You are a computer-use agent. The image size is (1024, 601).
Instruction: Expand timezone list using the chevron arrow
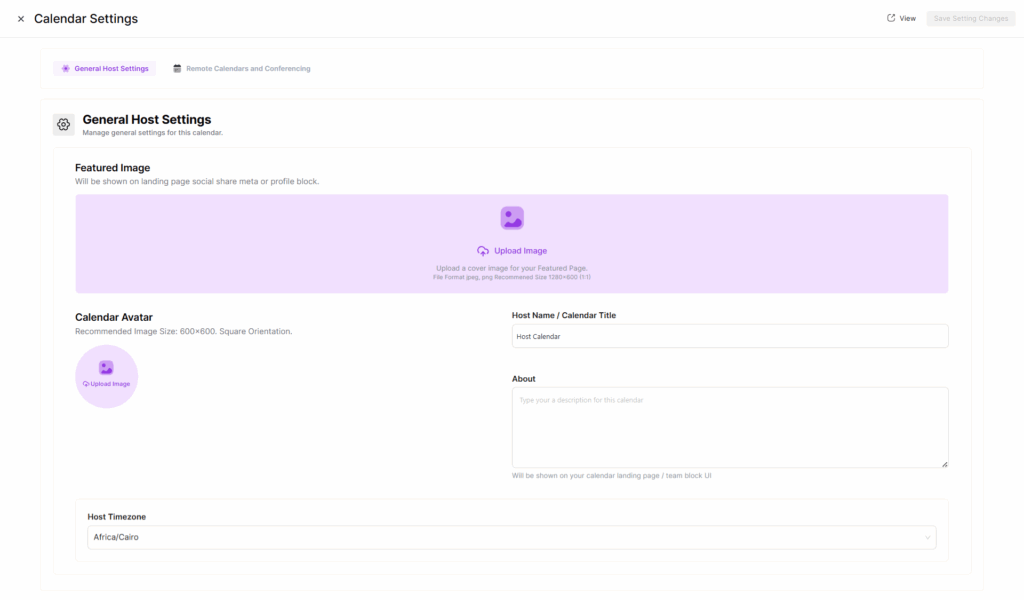pyautogui.click(x=927, y=538)
